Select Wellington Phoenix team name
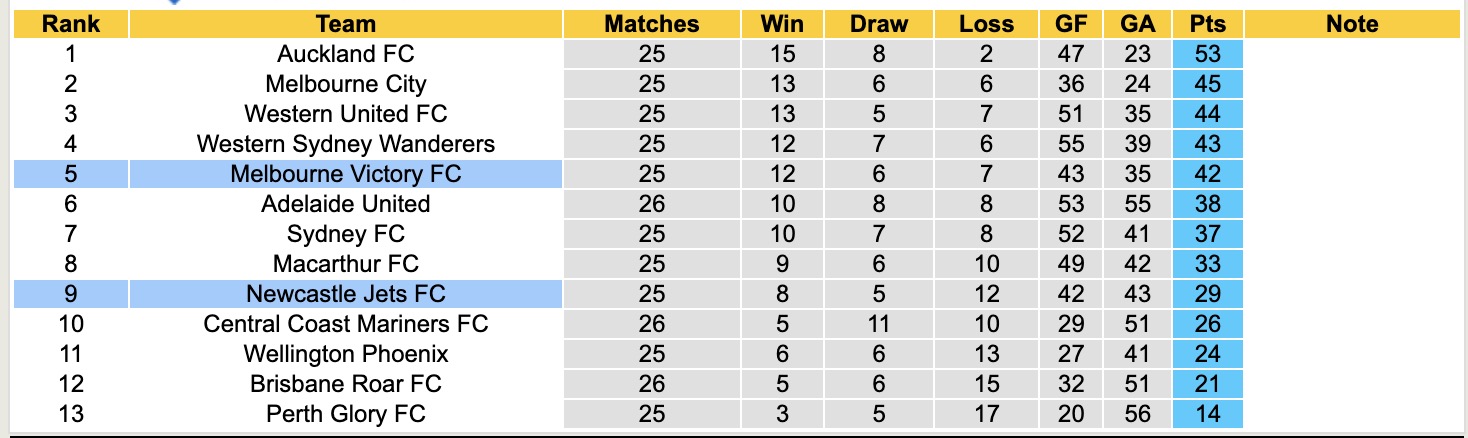This screenshot has height=438, width=1468. click(345, 354)
